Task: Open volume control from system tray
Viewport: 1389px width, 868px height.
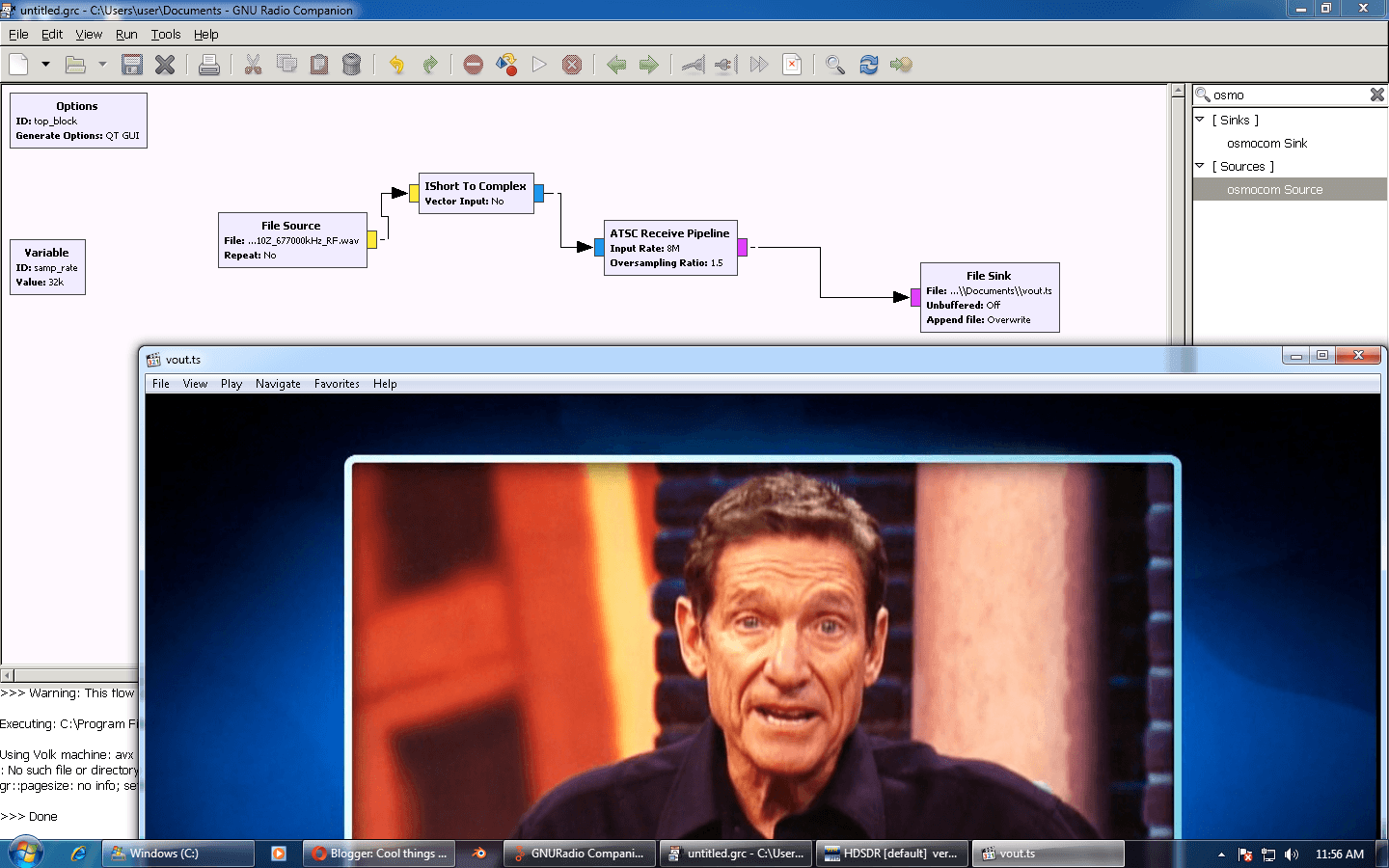Action: pyautogui.click(x=1293, y=854)
